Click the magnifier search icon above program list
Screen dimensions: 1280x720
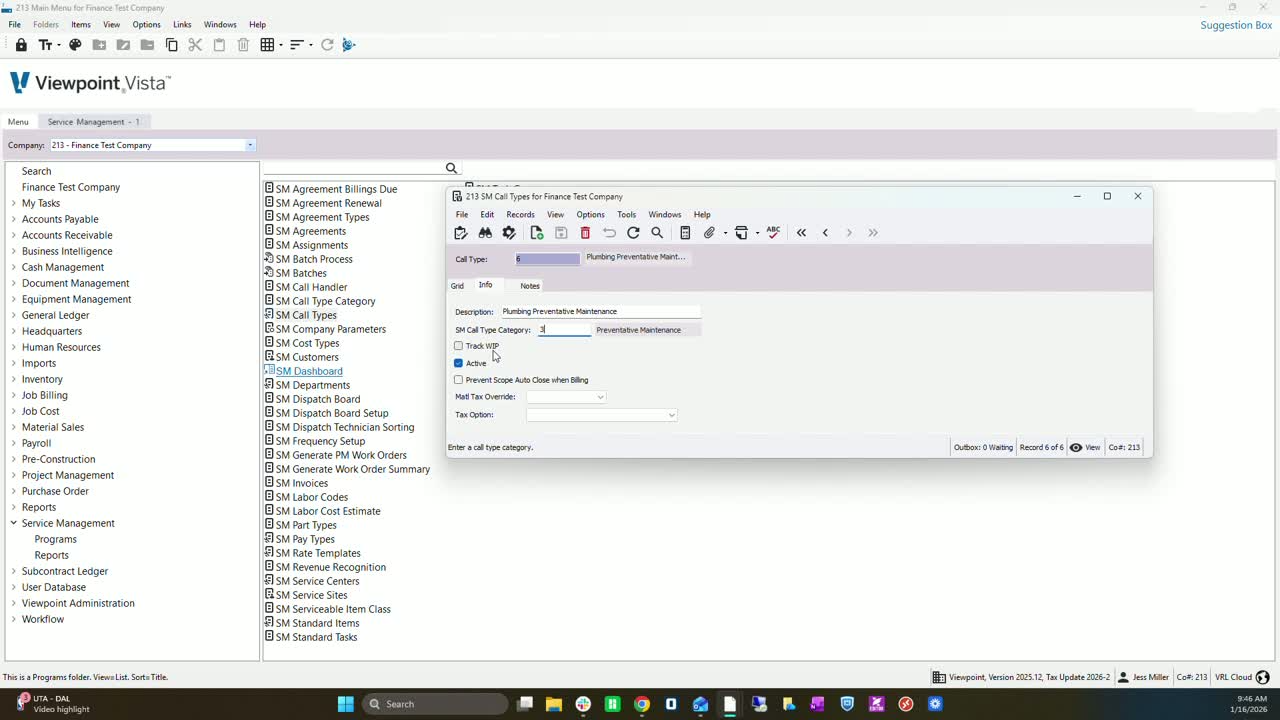[x=451, y=168]
